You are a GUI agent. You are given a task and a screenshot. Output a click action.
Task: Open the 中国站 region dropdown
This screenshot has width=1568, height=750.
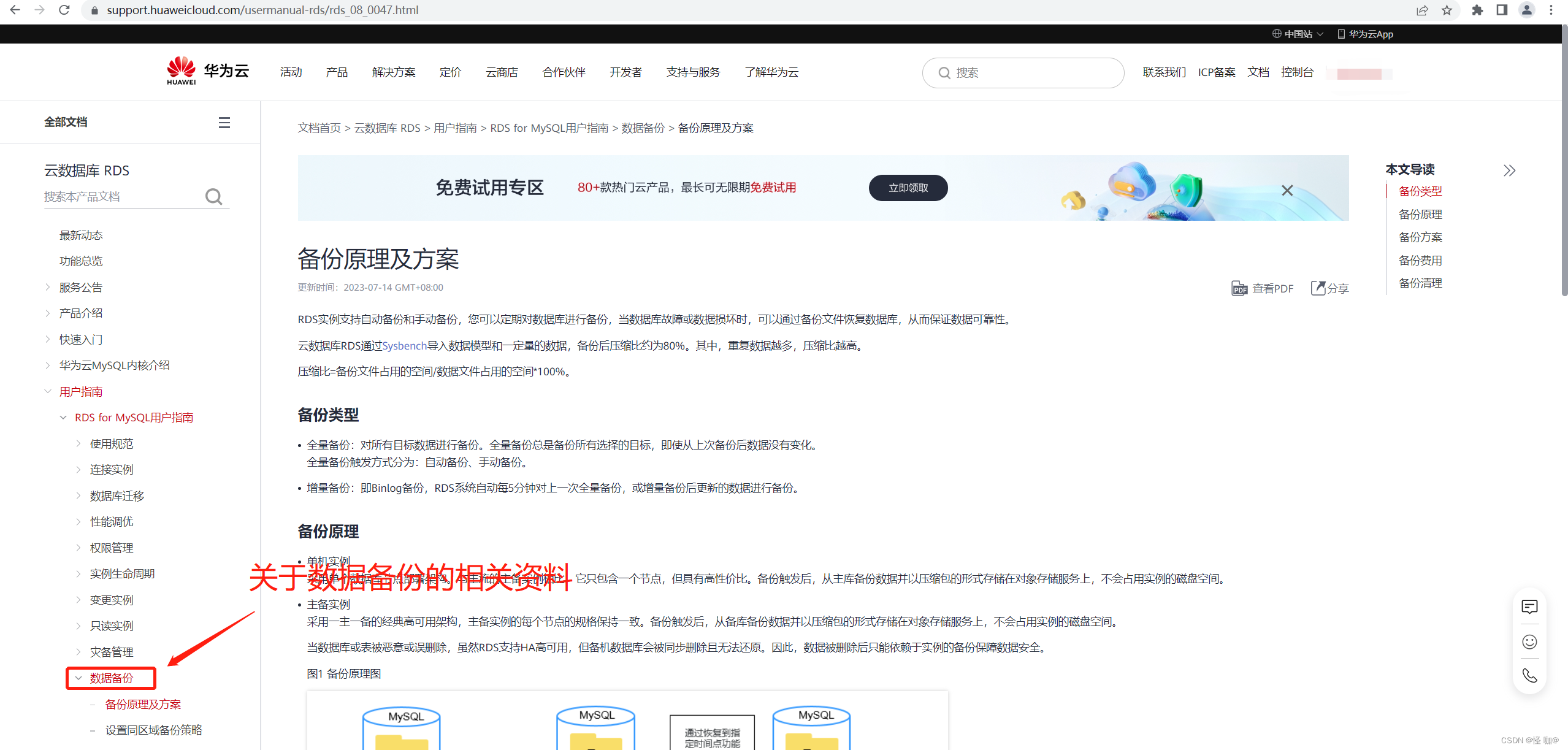point(1298,34)
